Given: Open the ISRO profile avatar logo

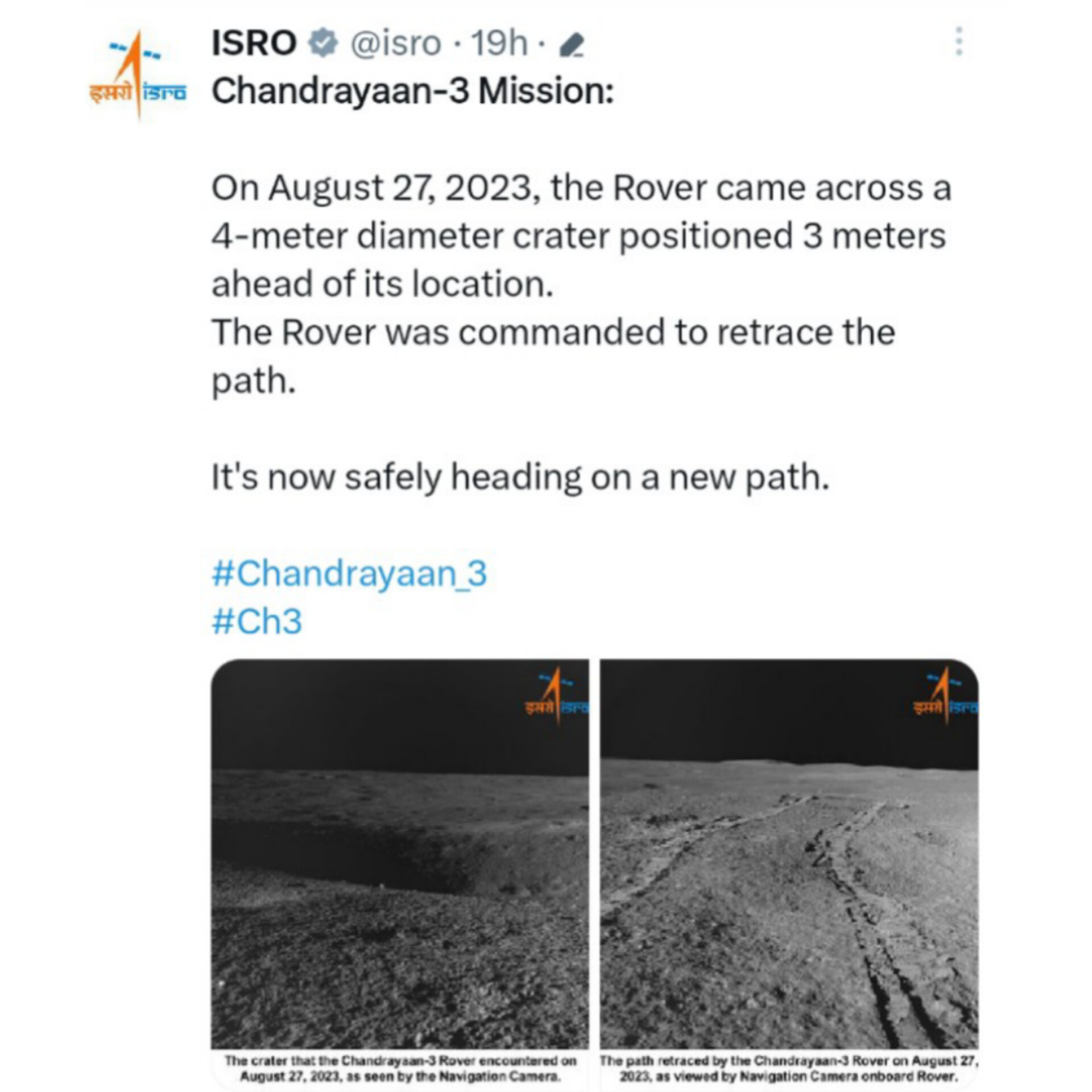Looking at the screenshot, I should coord(138,75).
